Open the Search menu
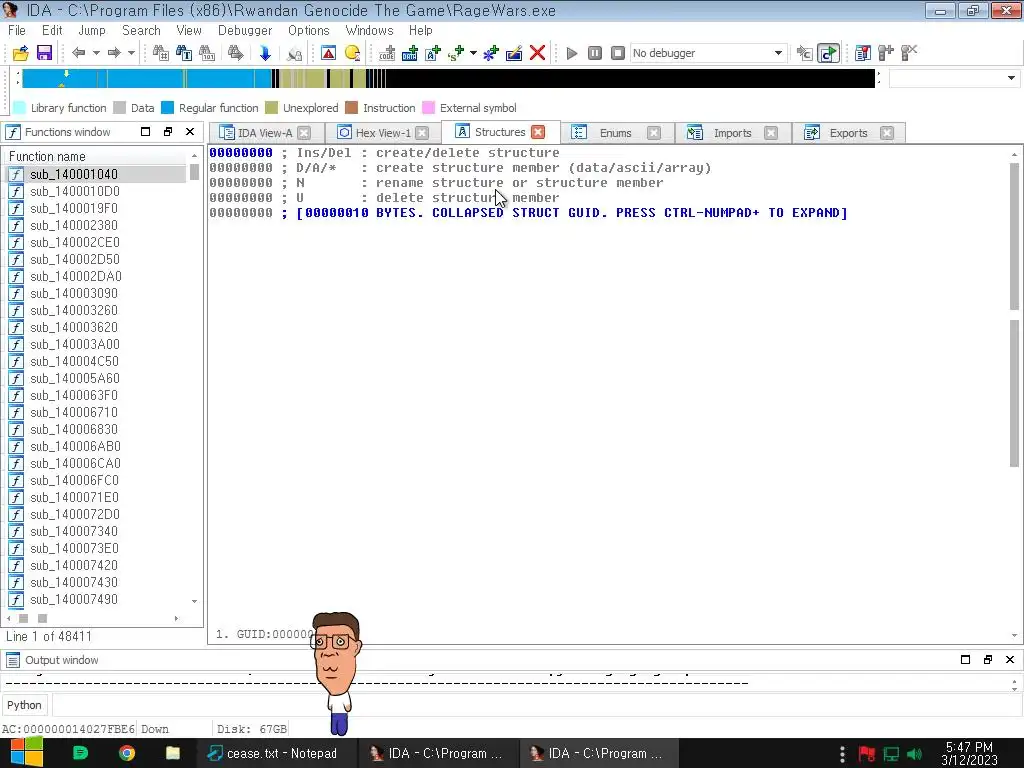Viewport: 1024px width, 768px height. click(x=141, y=30)
